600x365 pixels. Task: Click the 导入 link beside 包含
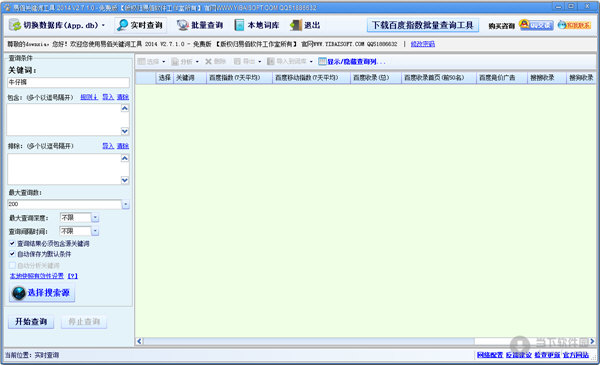click(108, 97)
